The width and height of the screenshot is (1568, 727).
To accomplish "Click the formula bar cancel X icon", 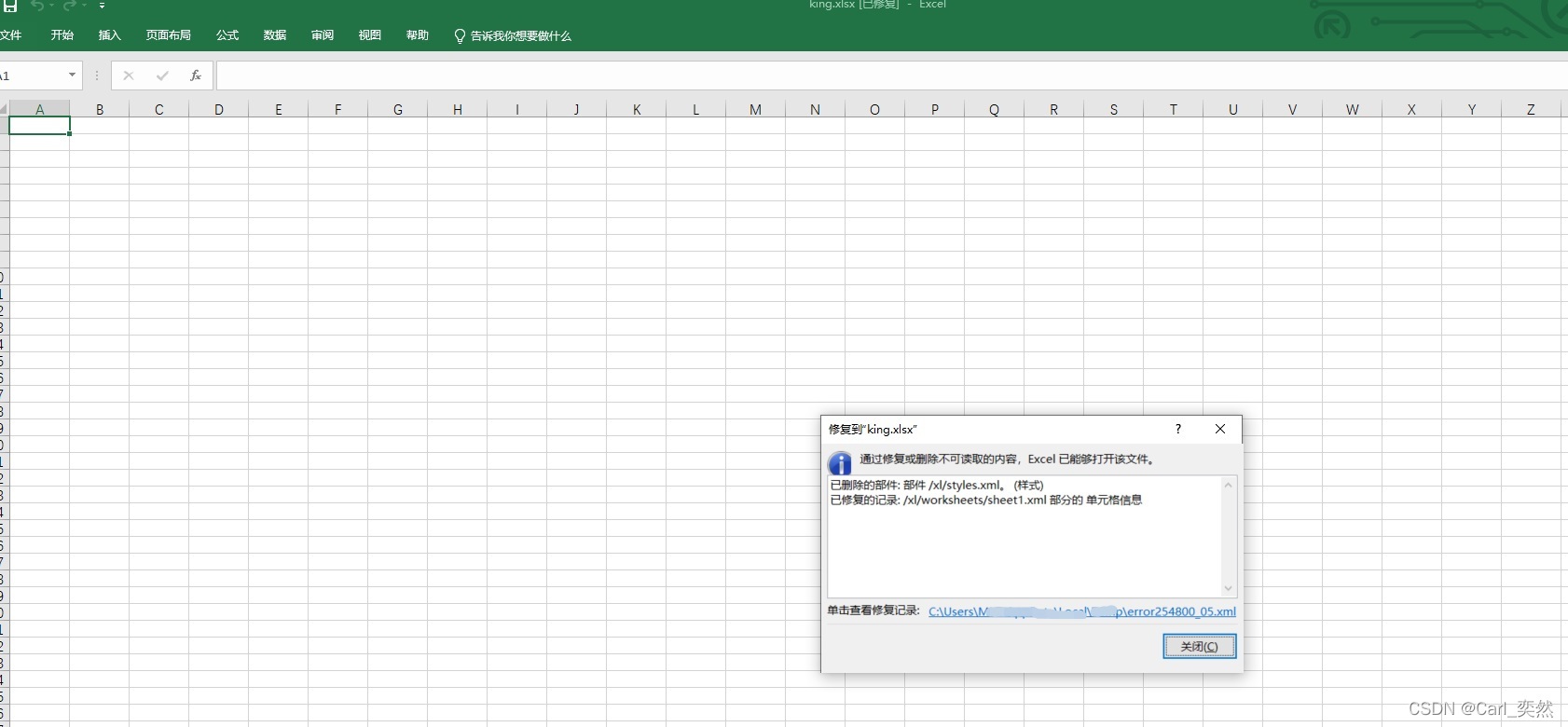I will click(129, 75).
